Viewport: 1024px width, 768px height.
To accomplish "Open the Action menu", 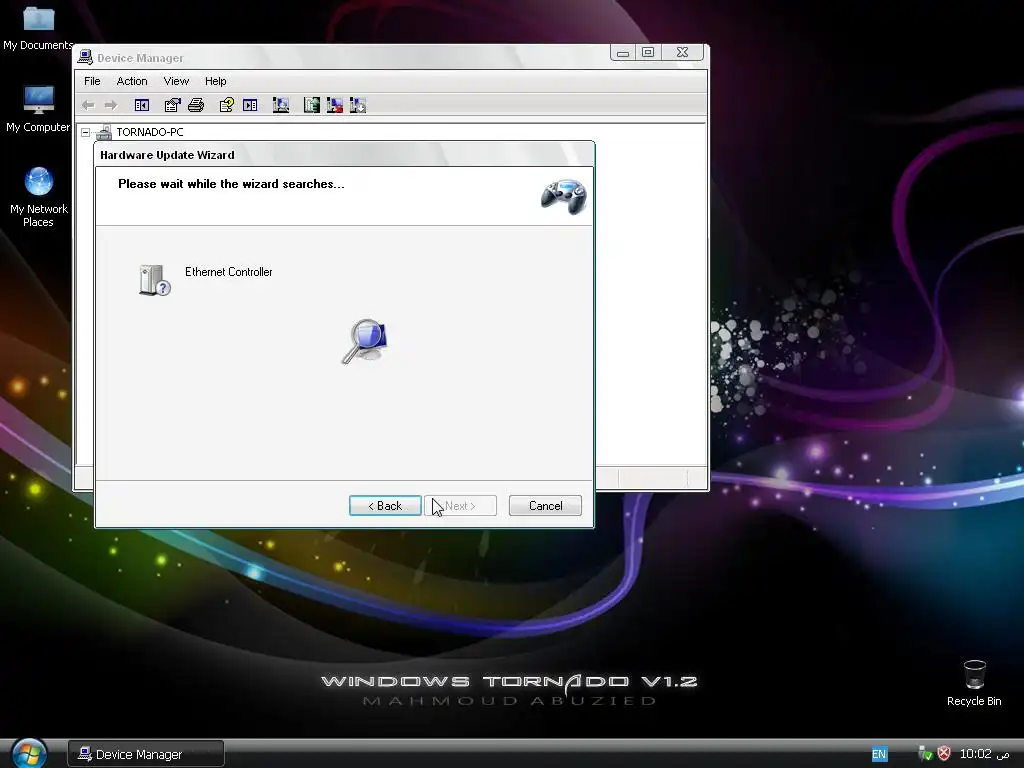I will coord(132,81).
